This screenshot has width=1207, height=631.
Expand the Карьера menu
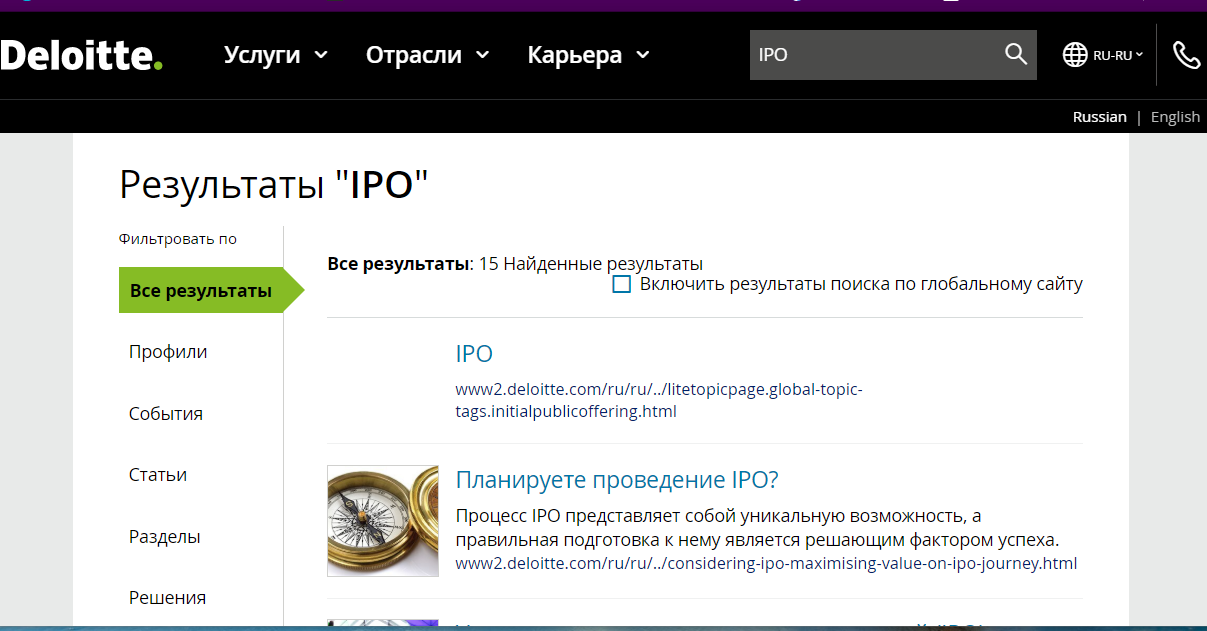coord(589,55)
